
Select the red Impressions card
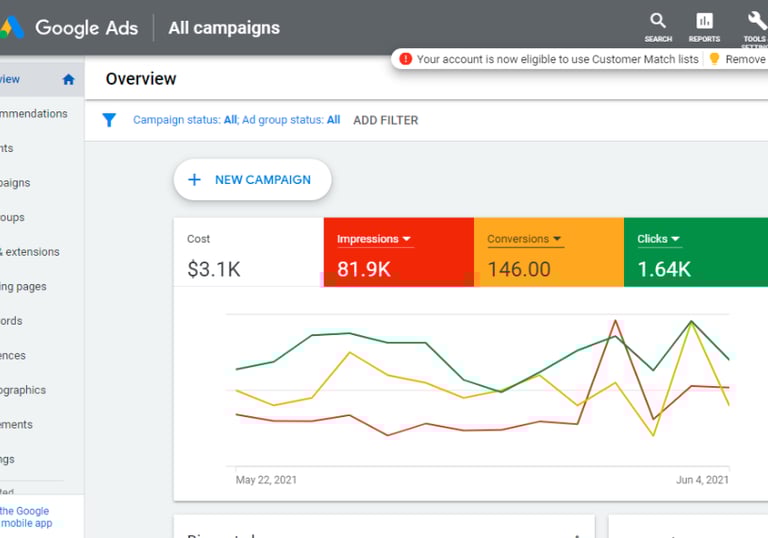pos(399,252)
